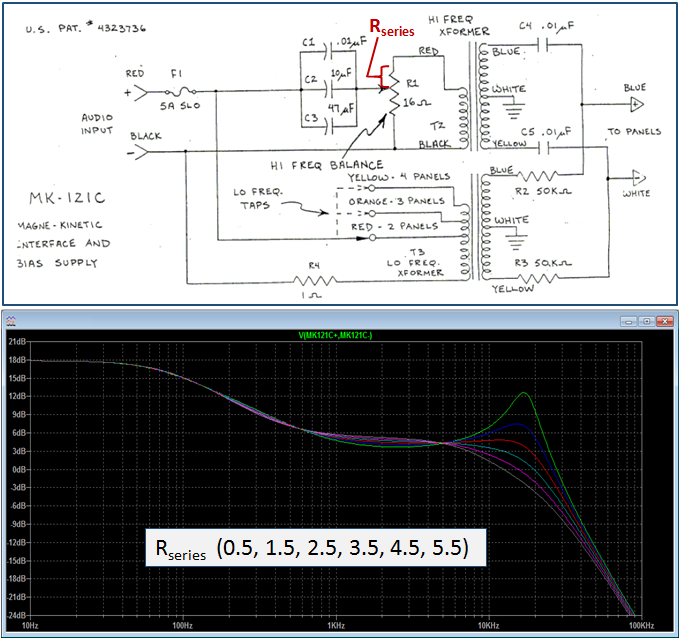680x639 pixels.
Task: Click the 18dB axis label
Action: [17, 360]
